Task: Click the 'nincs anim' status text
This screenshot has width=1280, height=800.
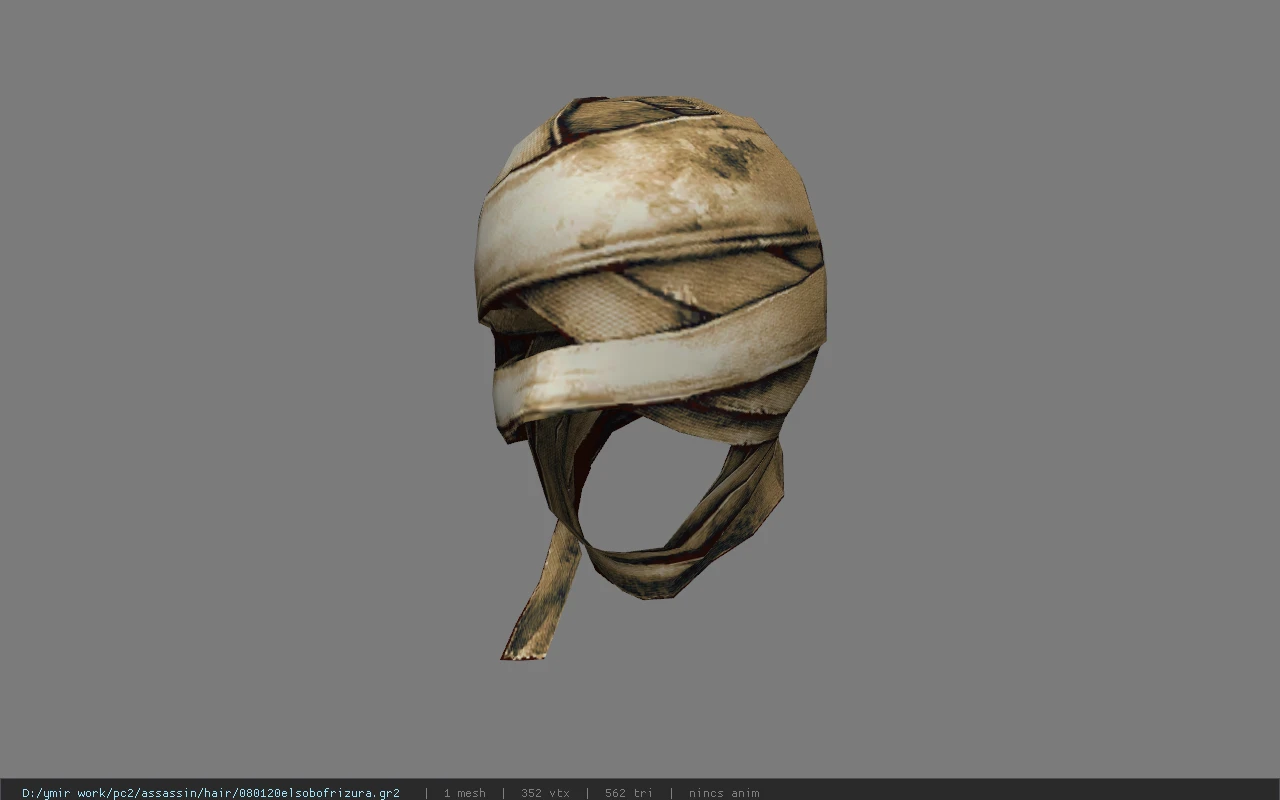Action: click(724, 793)
